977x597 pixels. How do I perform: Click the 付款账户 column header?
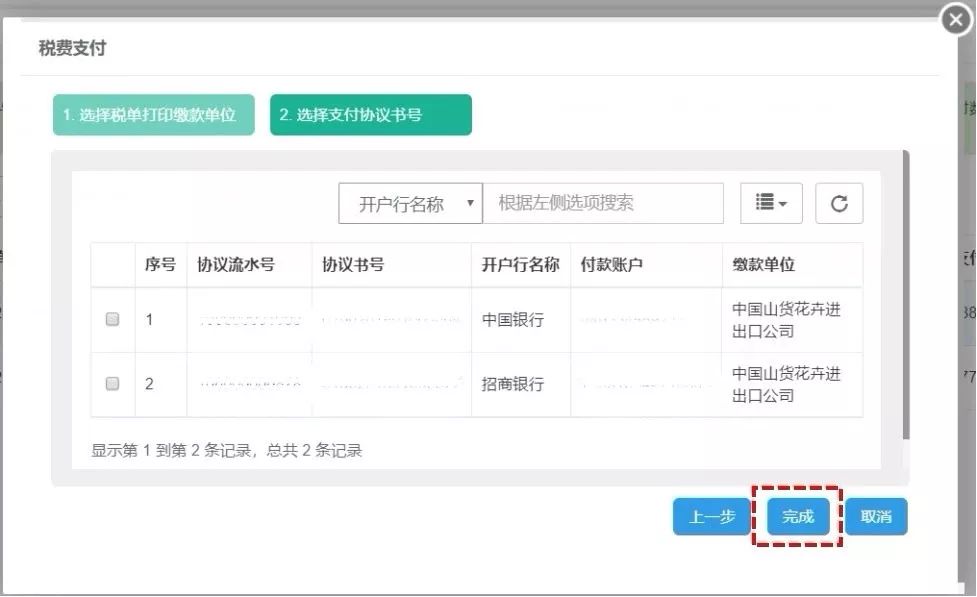(x=646, y=264)
